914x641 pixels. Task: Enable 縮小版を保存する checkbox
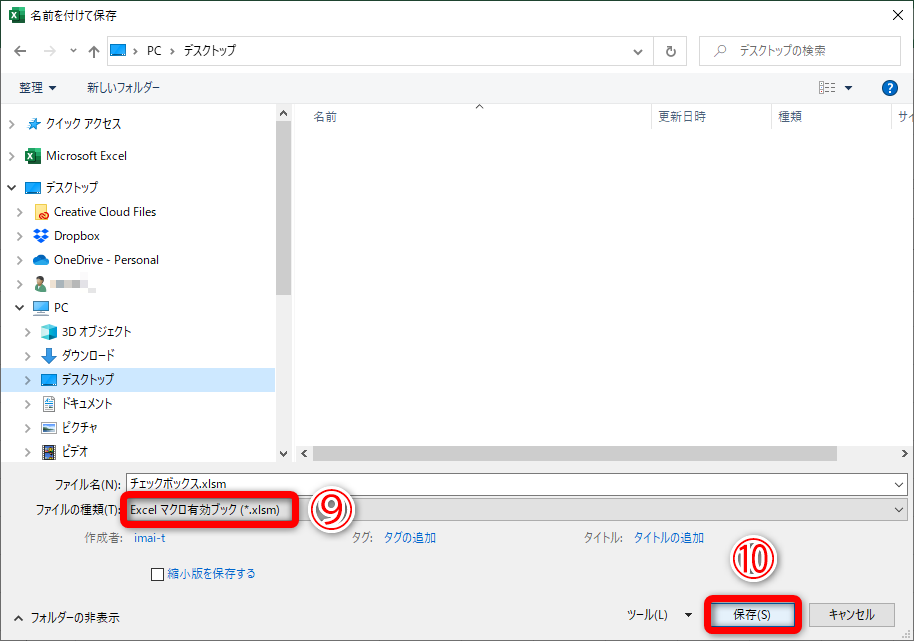157,575
